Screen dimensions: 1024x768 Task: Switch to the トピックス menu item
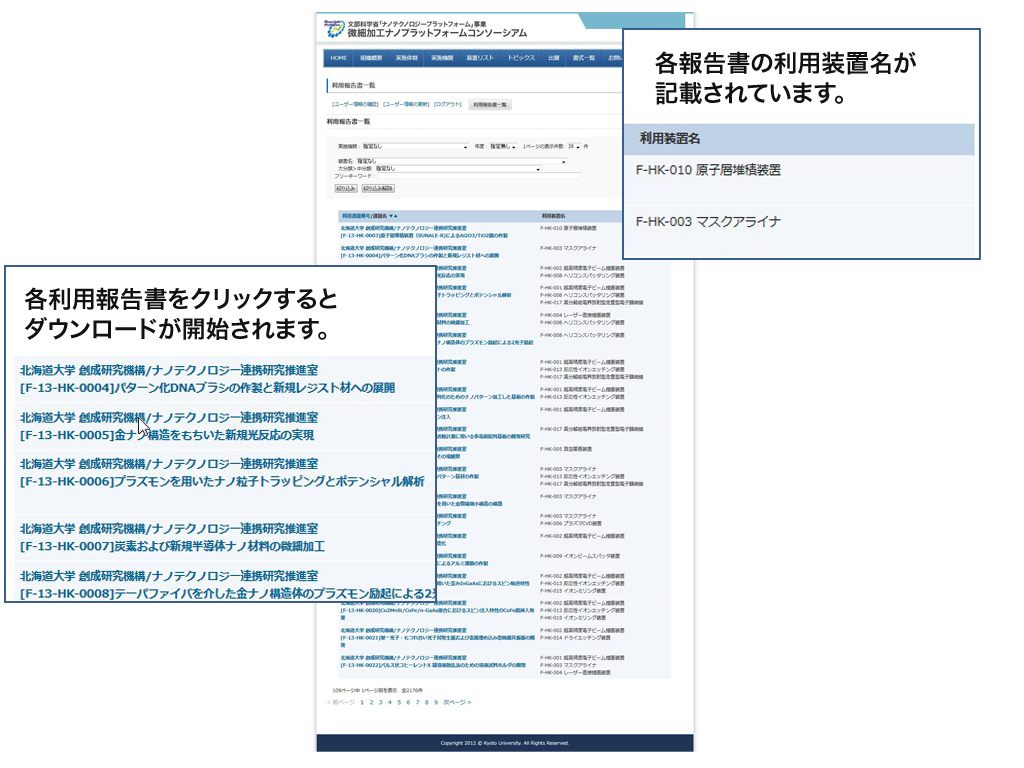[x=520, y=58]
